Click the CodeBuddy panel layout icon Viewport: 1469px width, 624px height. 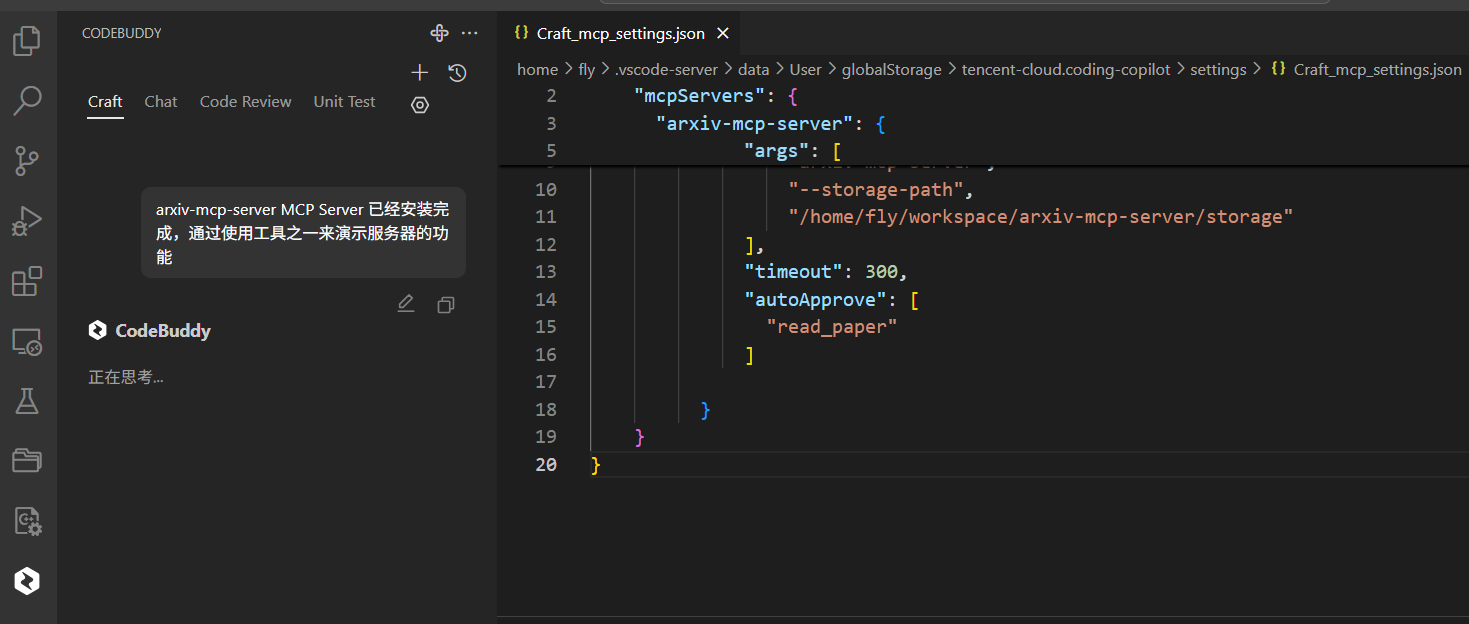coord(439,33)
